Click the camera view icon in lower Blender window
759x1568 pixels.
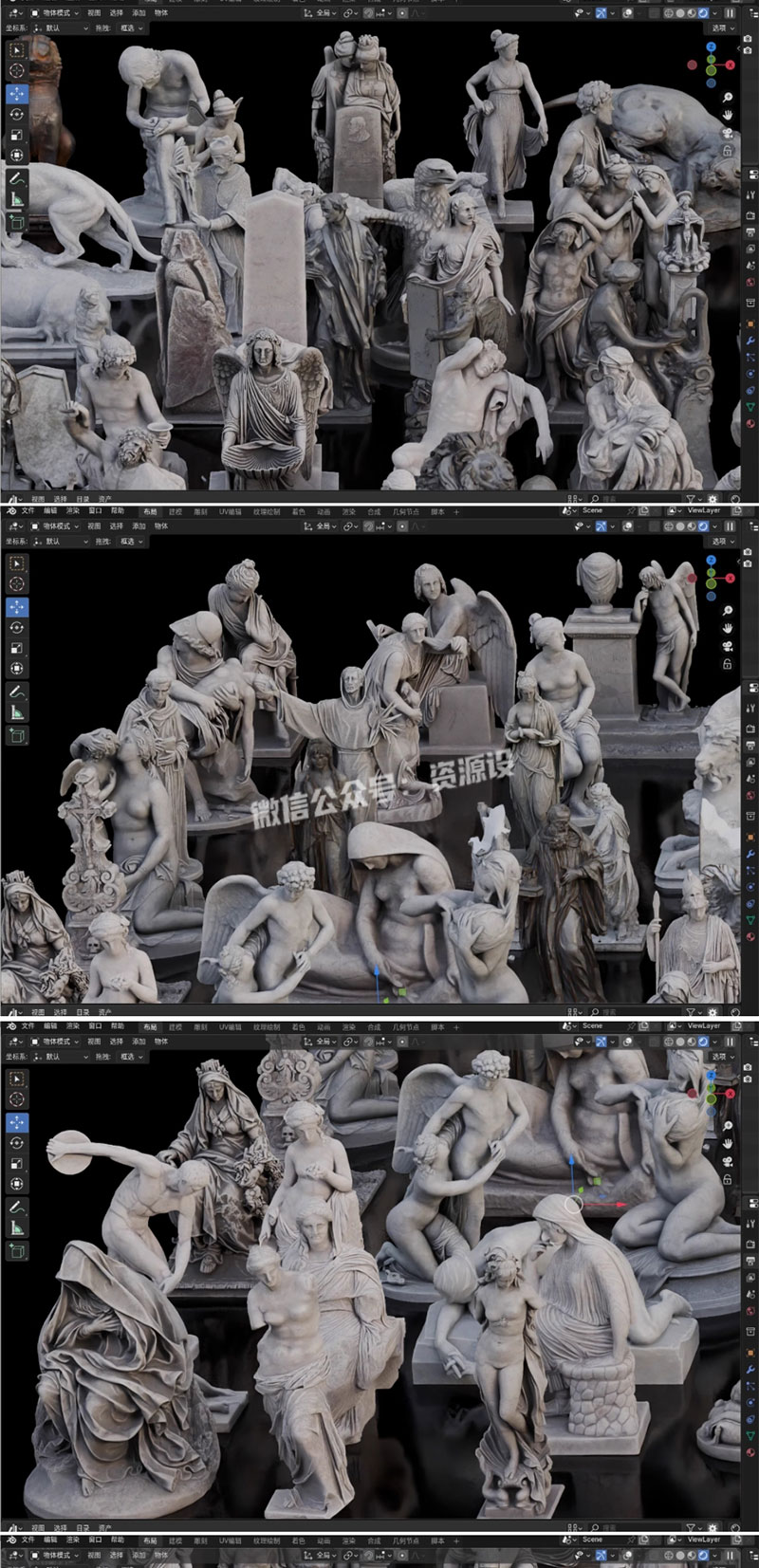(x=727, y=1162)
